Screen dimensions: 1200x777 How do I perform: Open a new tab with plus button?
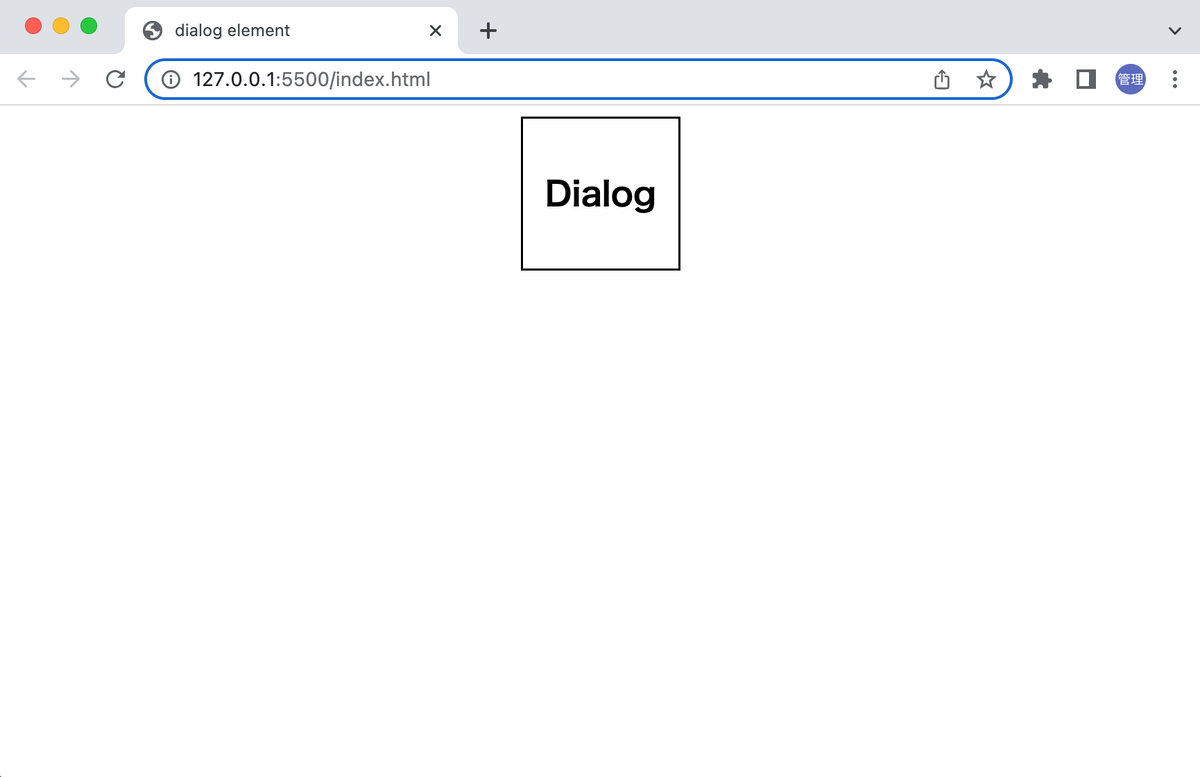click(487, 30)
